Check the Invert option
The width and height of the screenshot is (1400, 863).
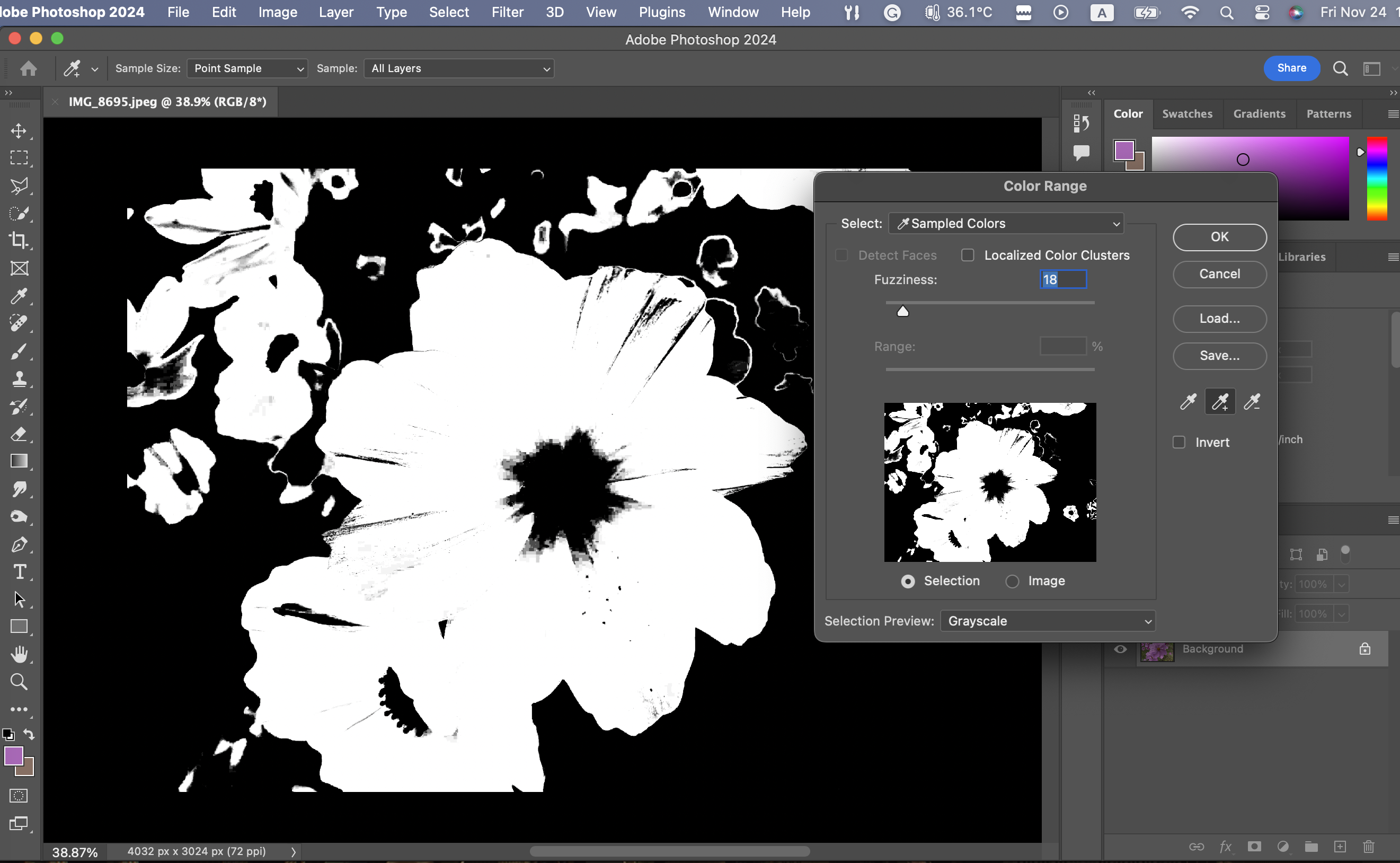click(x=1179, y=442)
